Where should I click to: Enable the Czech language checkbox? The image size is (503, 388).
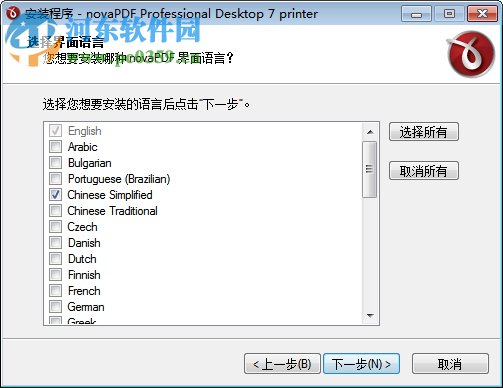[55, 226]
